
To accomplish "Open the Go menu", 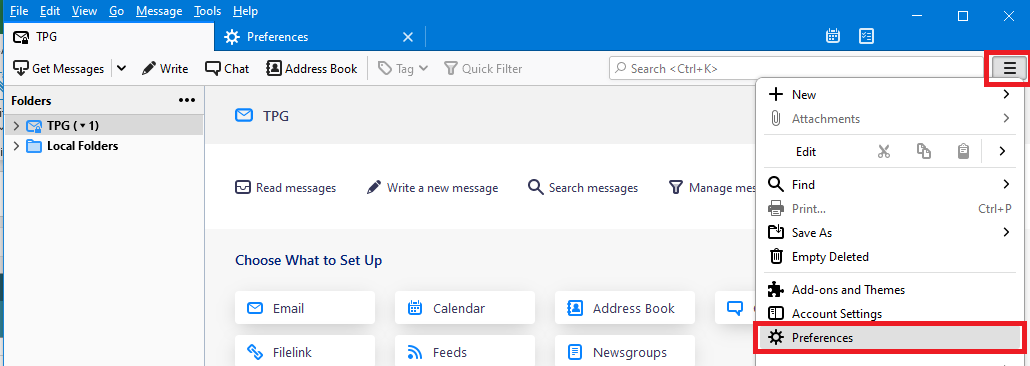I will 117,11.
